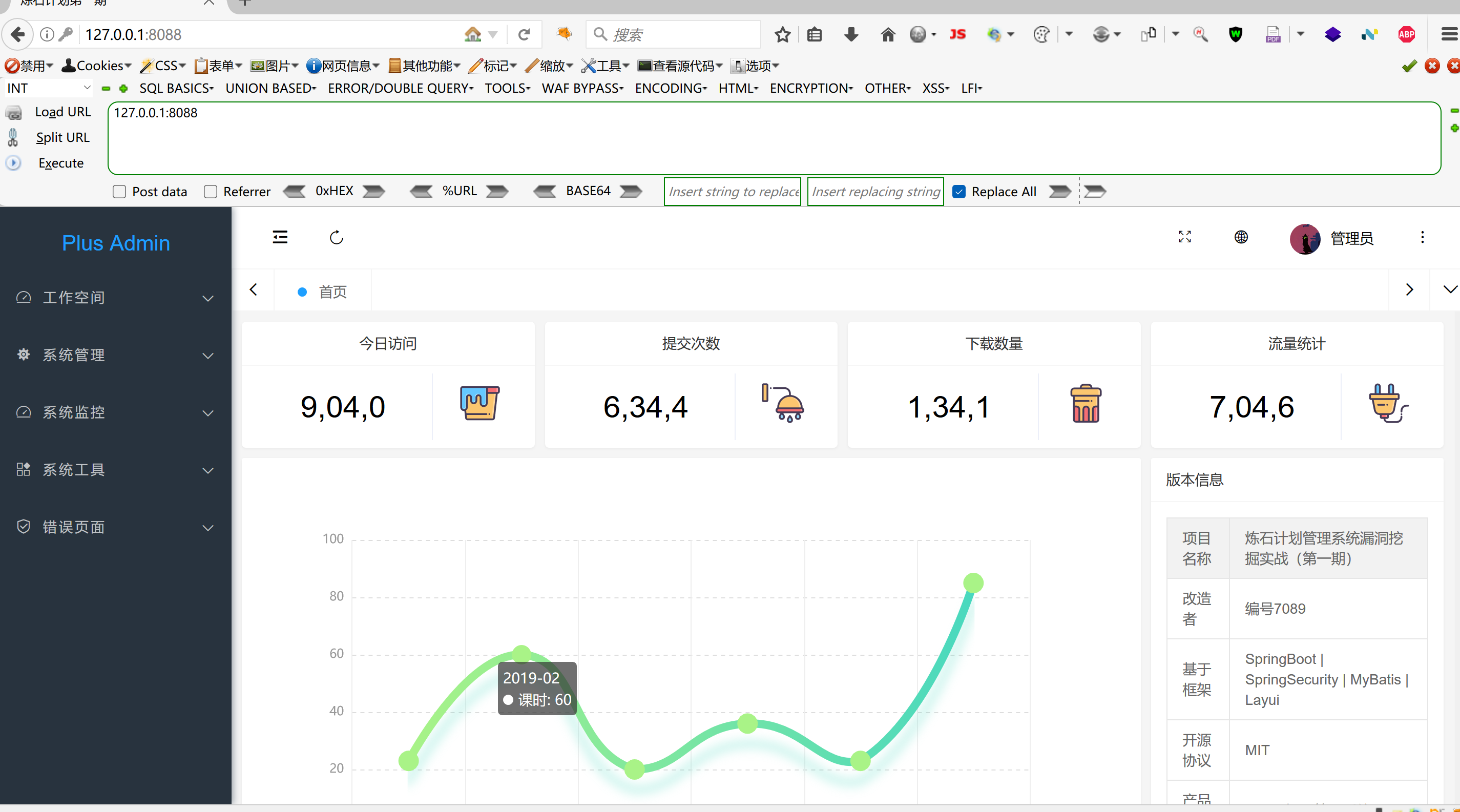
Task: Click the bookmark star icon
Action: tap(782, 34)
